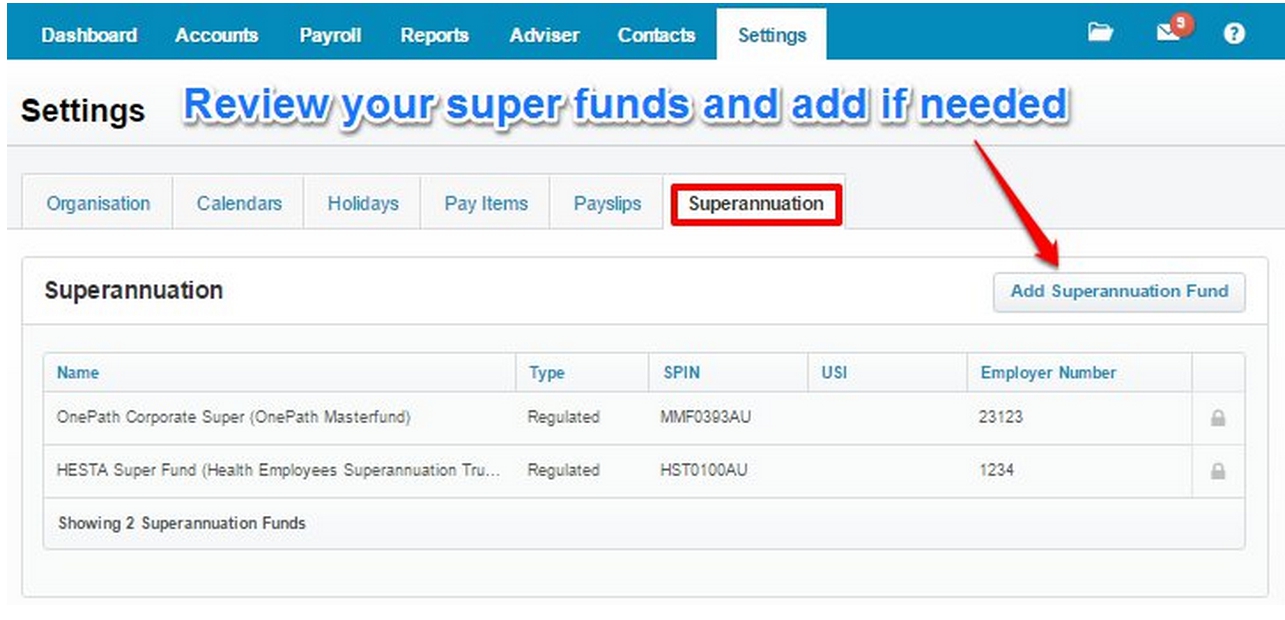
Task: Select the Pay Items tab
Action: point(486,204)
